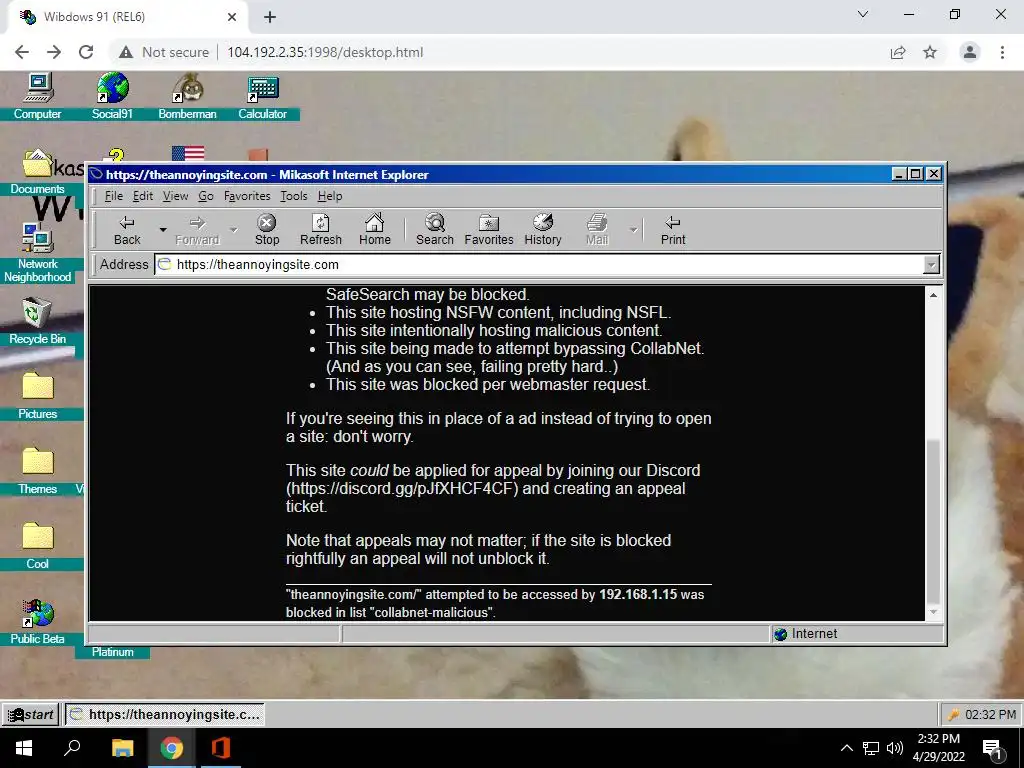The width and height of the screenshot is (1024, 768).
Task: Select the Platinum desktop item
Action: 112,652
